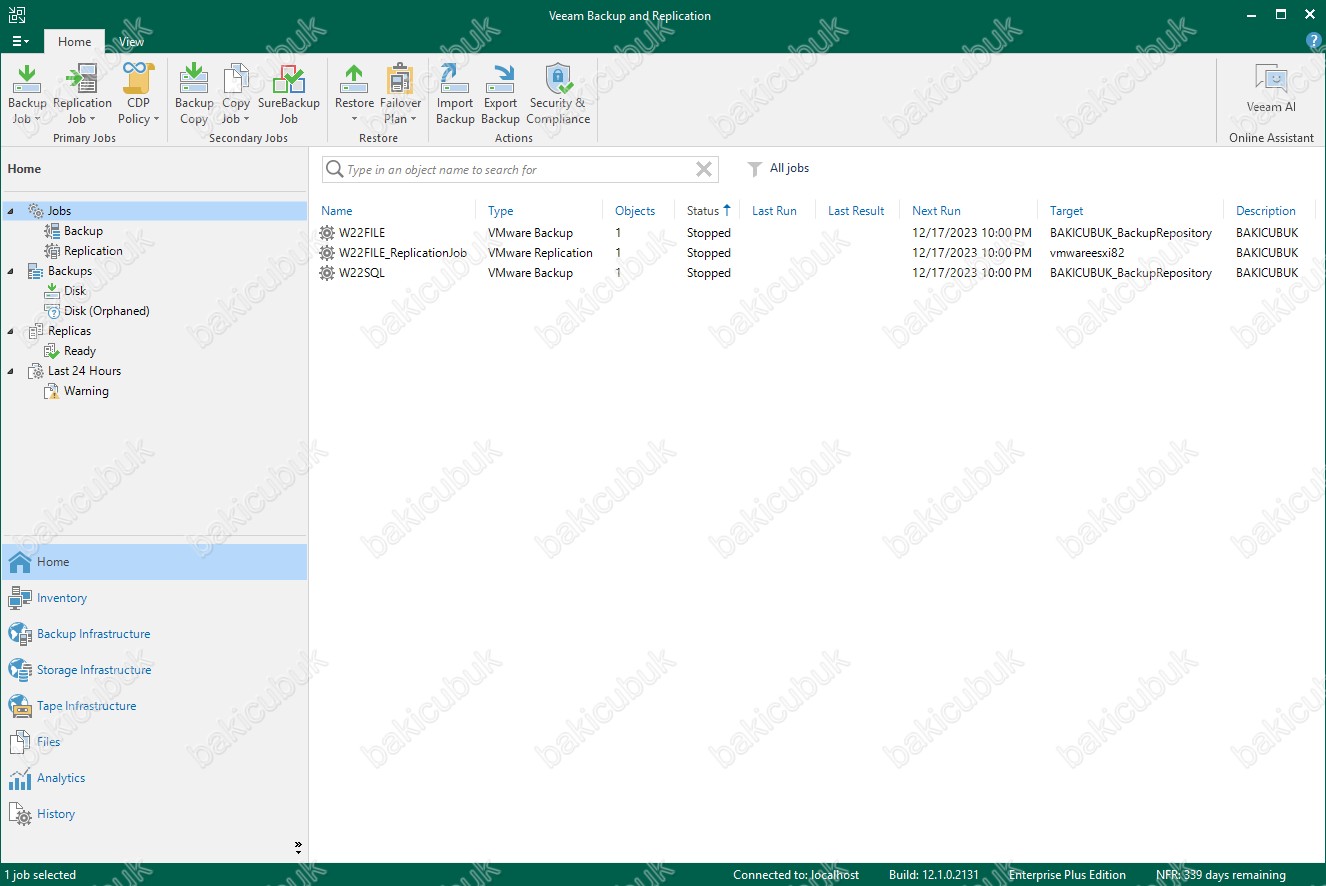Screen dimensions: 1326x886
Task: Select Backup under Jobs
Action: click(x=83, y=231)
